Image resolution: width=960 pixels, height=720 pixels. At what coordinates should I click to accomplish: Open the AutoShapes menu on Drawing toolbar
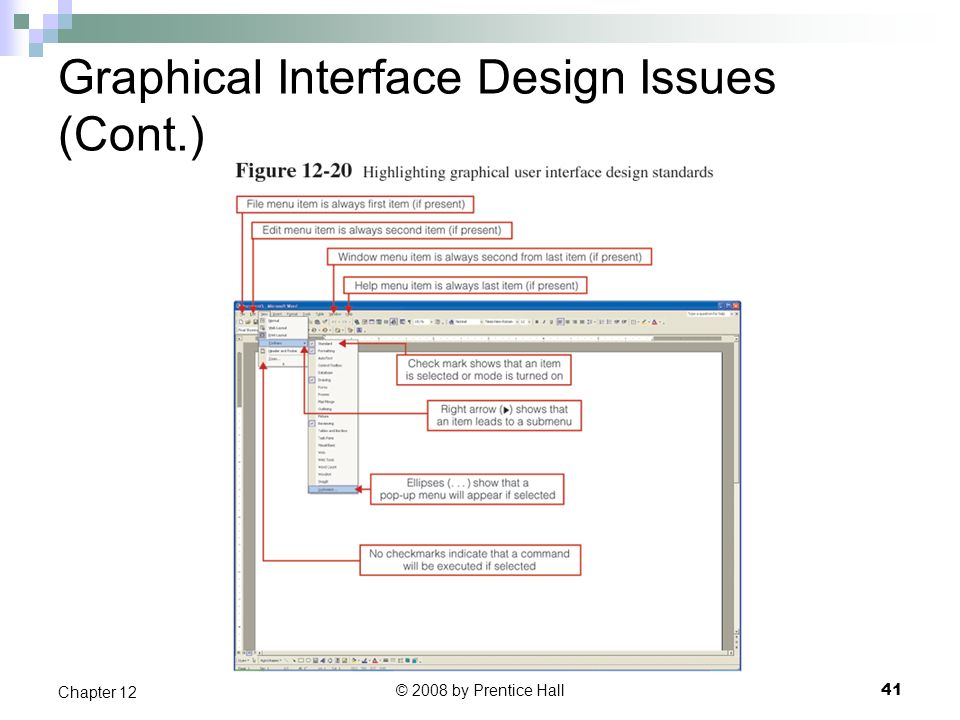tap(270, 661)
